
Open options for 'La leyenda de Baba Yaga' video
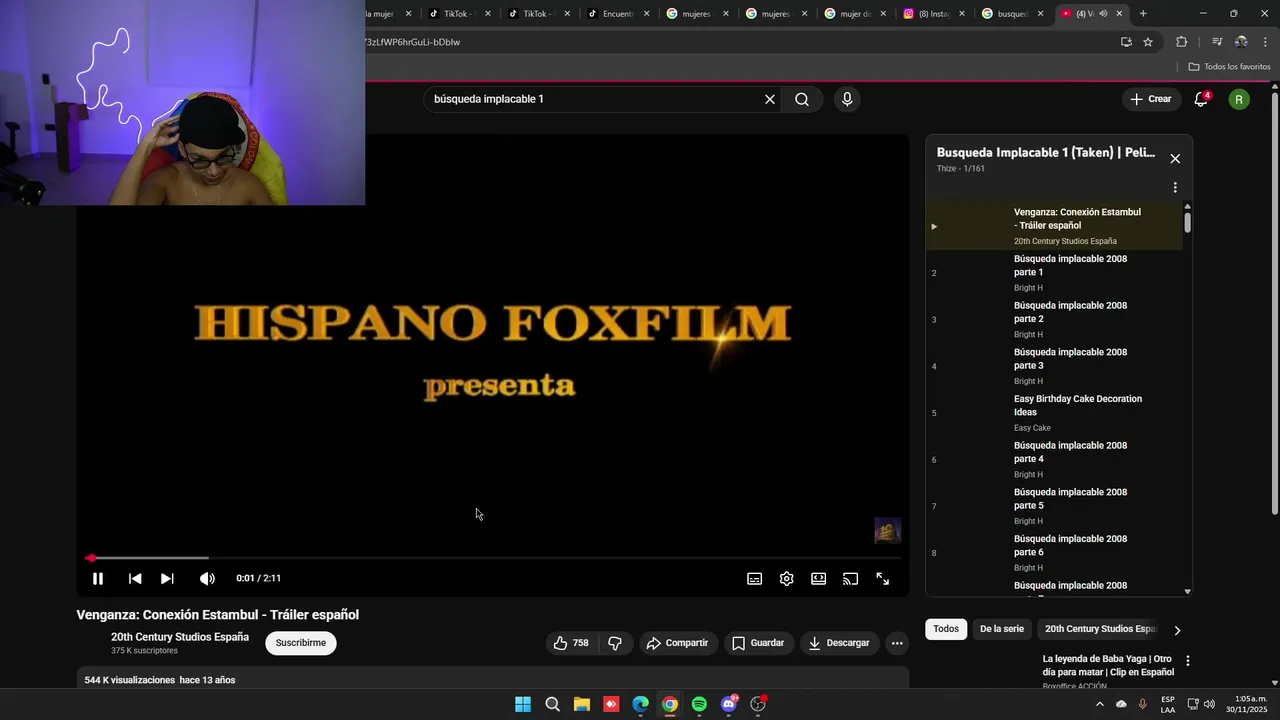click(1187, 661)
